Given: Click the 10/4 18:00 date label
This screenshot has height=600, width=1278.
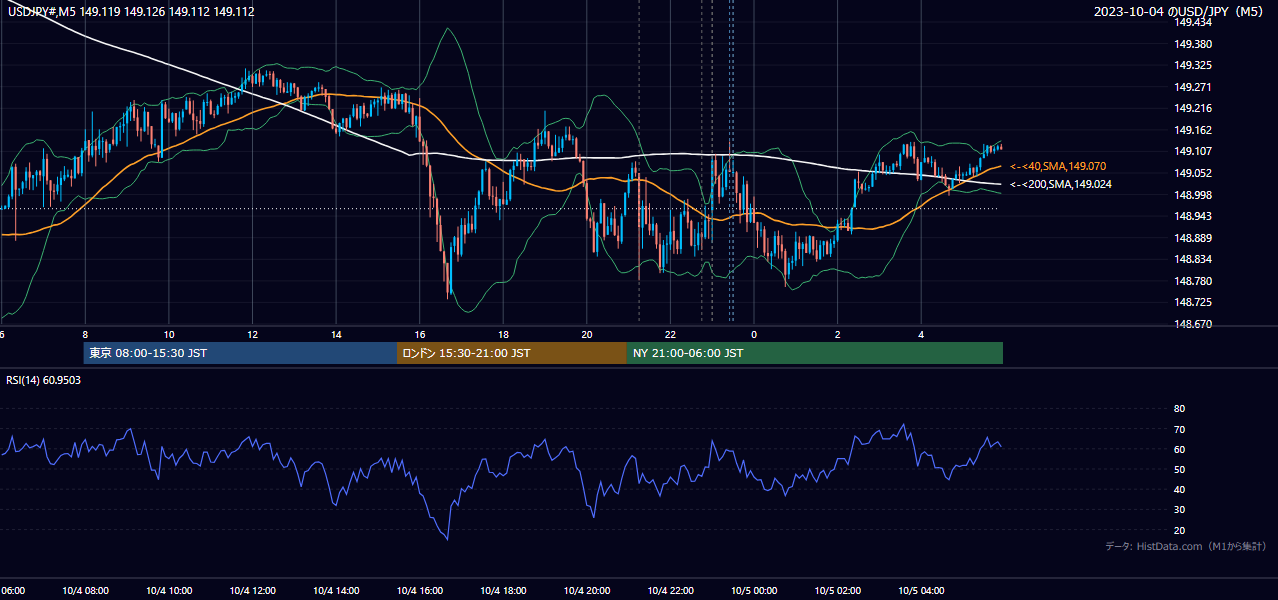Looking at the screenshot, I should pyautogui.click(x=503, y=591).
